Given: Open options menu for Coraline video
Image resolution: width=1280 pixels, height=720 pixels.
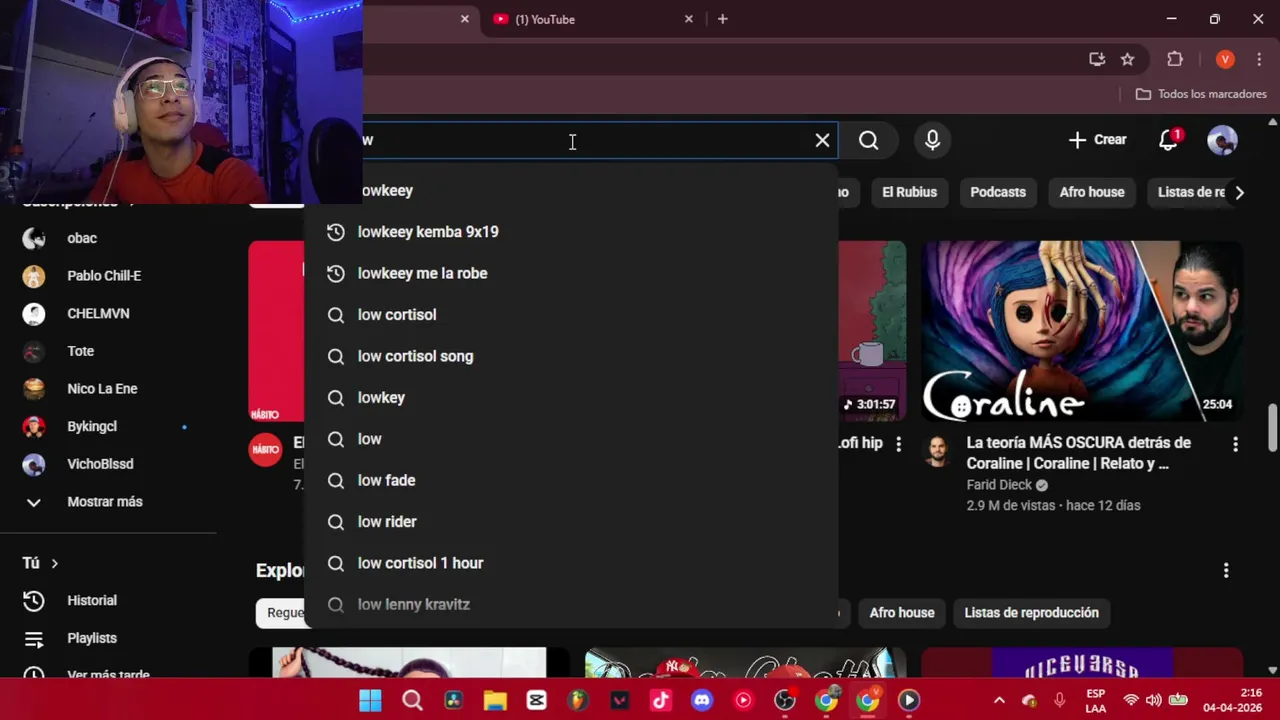Looking at the screenshot, I should [x=1235, y=444].
